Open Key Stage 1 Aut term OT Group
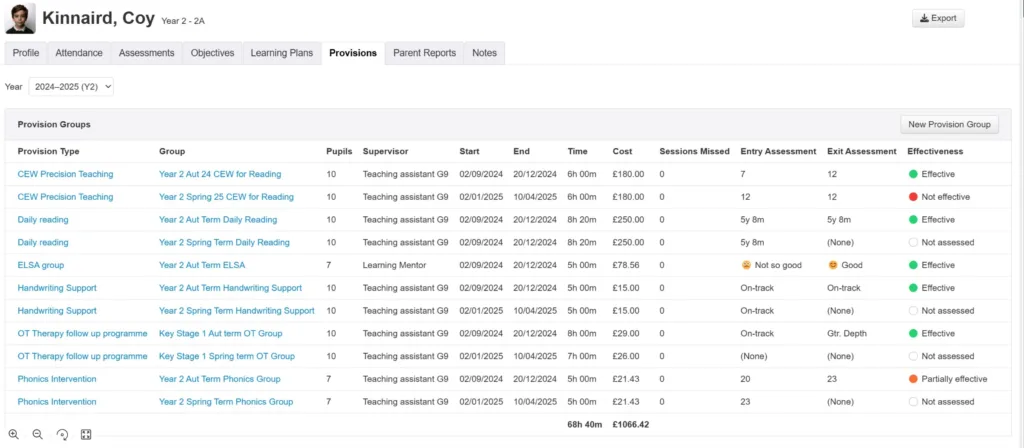Screen dimensions: 1024x448 coord(221,334)
